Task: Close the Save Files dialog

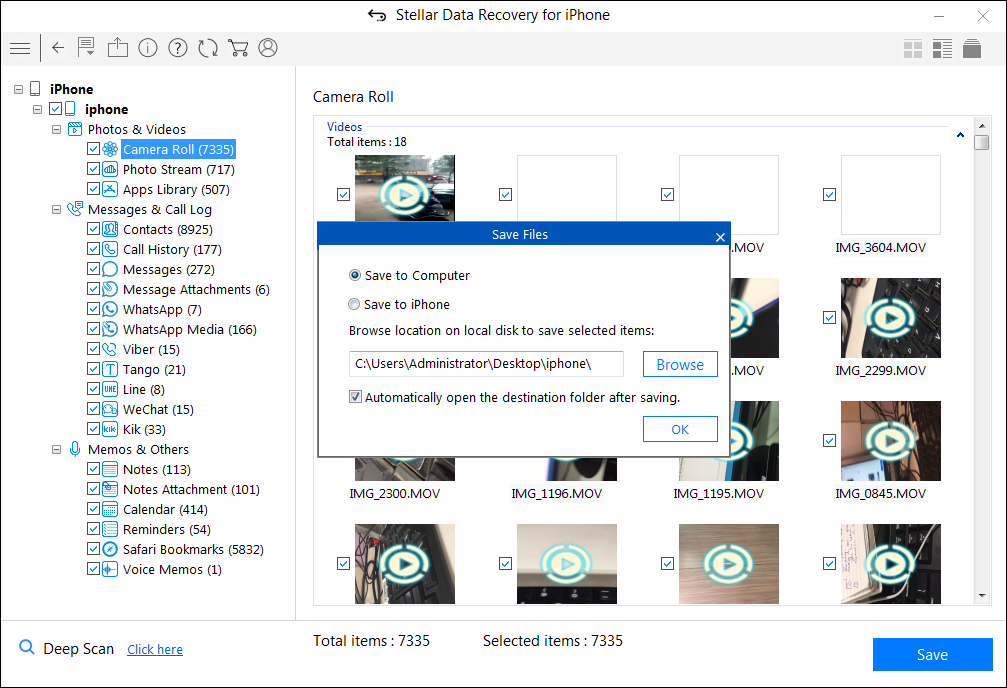Action: tap(720, 237)
